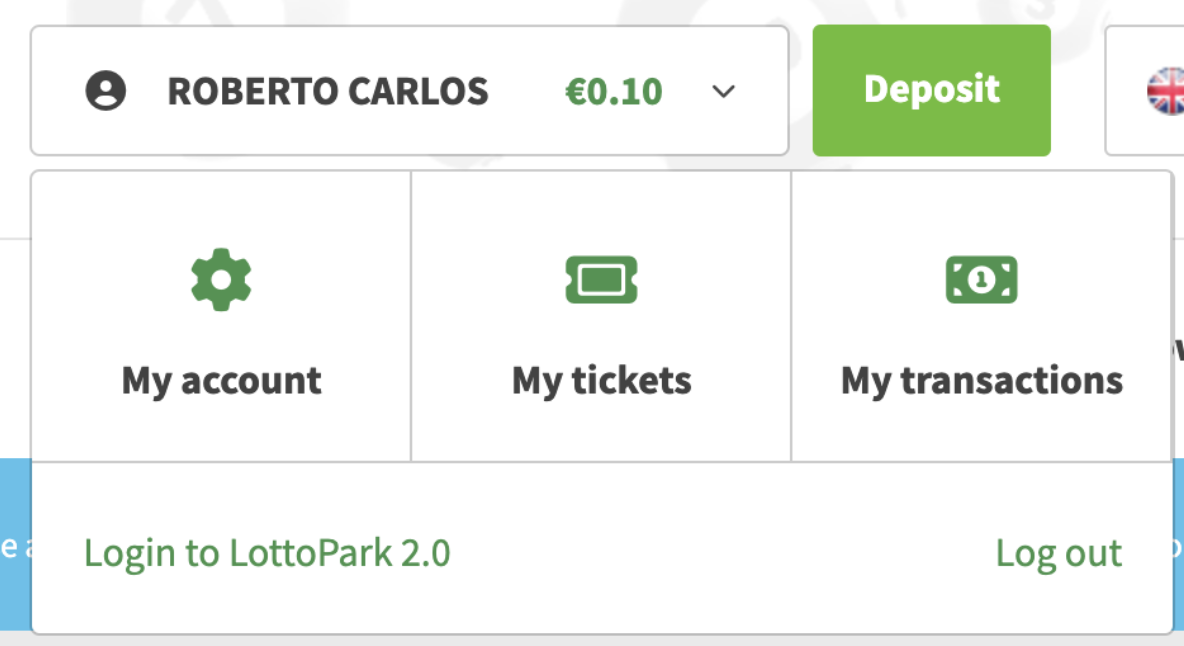The height and width of the screenshot is (646, 1184).
Task: Log out of the account
Action: coord(1059,553)
